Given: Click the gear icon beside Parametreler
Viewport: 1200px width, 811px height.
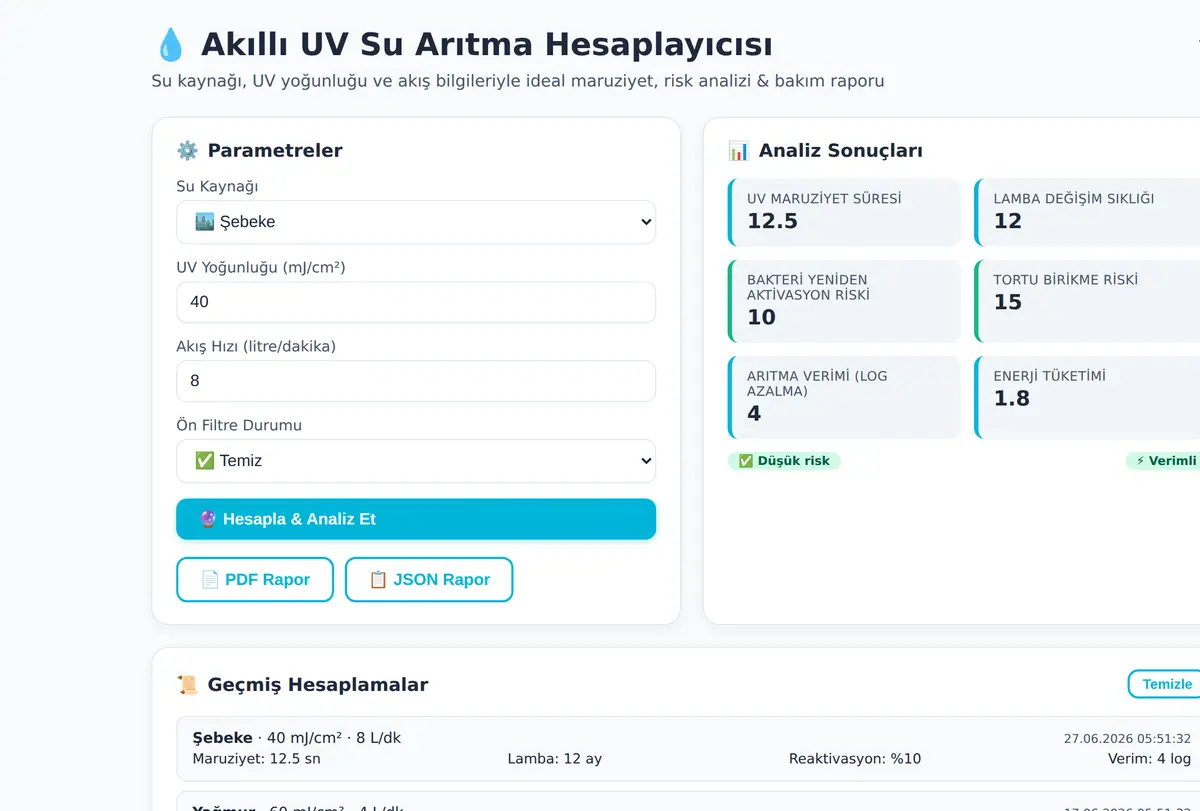Looking at the screenshot, I should 187,151.
